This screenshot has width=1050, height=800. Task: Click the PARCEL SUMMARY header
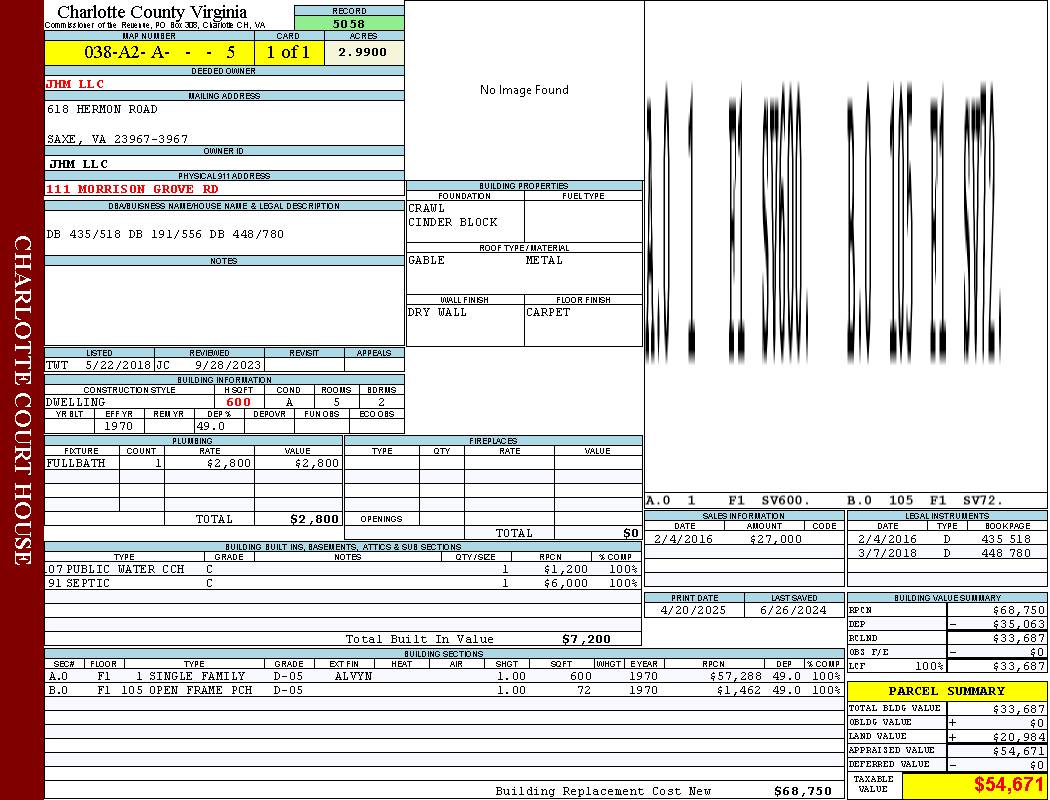[947, 692]
